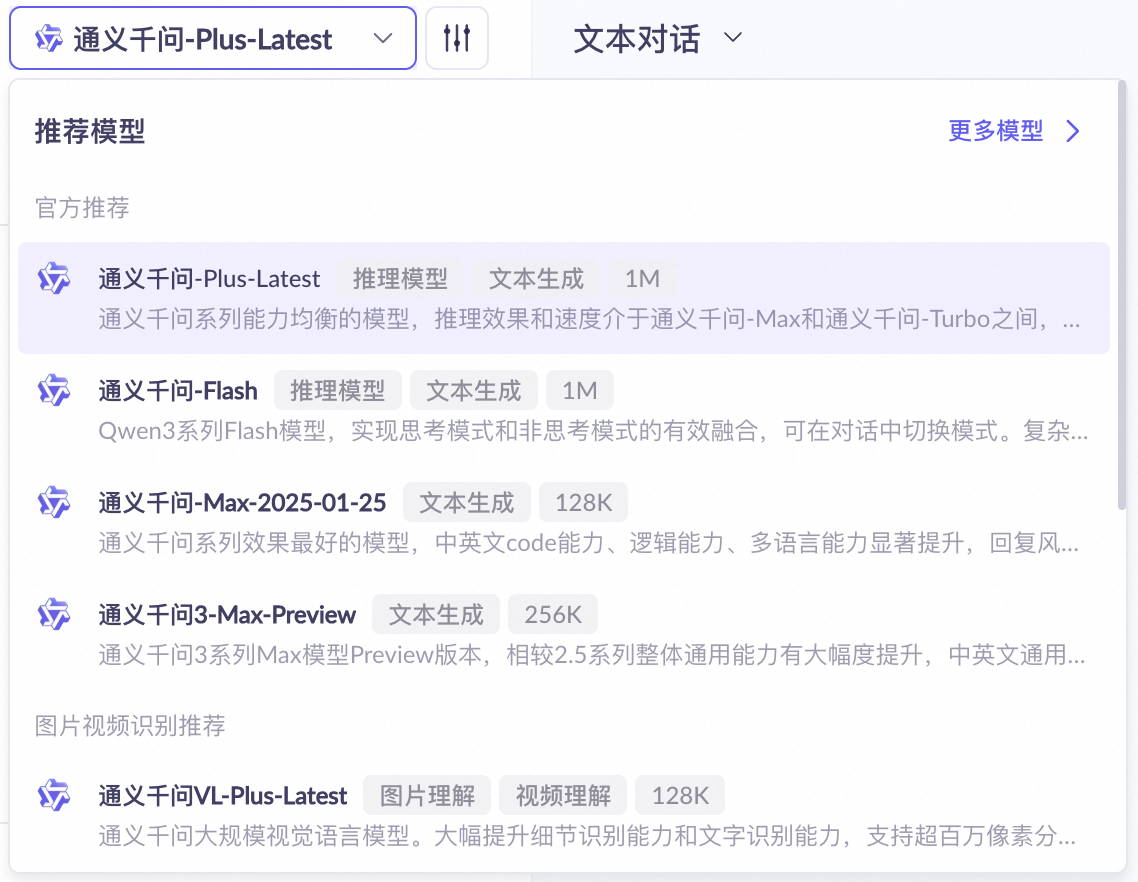Screen dimensions: 1138x882
Task: Click the 文本生成 tag on 通义千问3-Max-Preview row
Action: point(436,614)
